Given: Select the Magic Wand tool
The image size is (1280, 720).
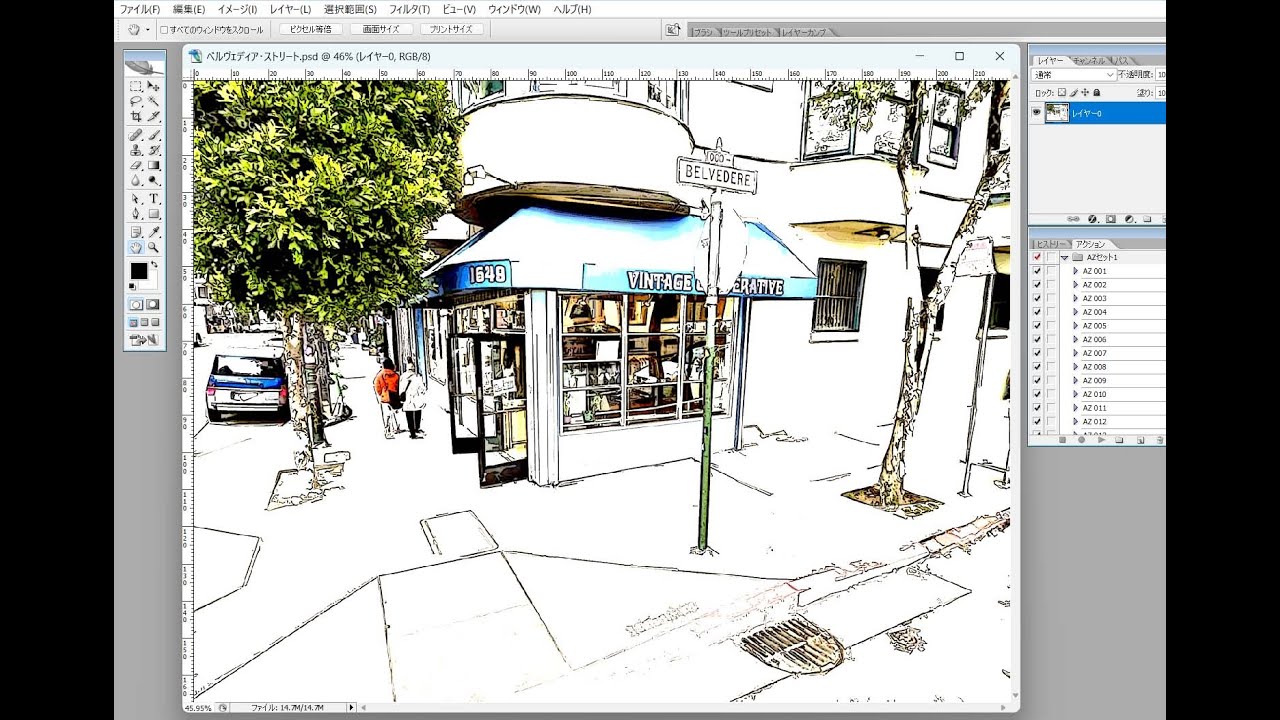Looking at the screenshot, I should click(x=154, y=101).
